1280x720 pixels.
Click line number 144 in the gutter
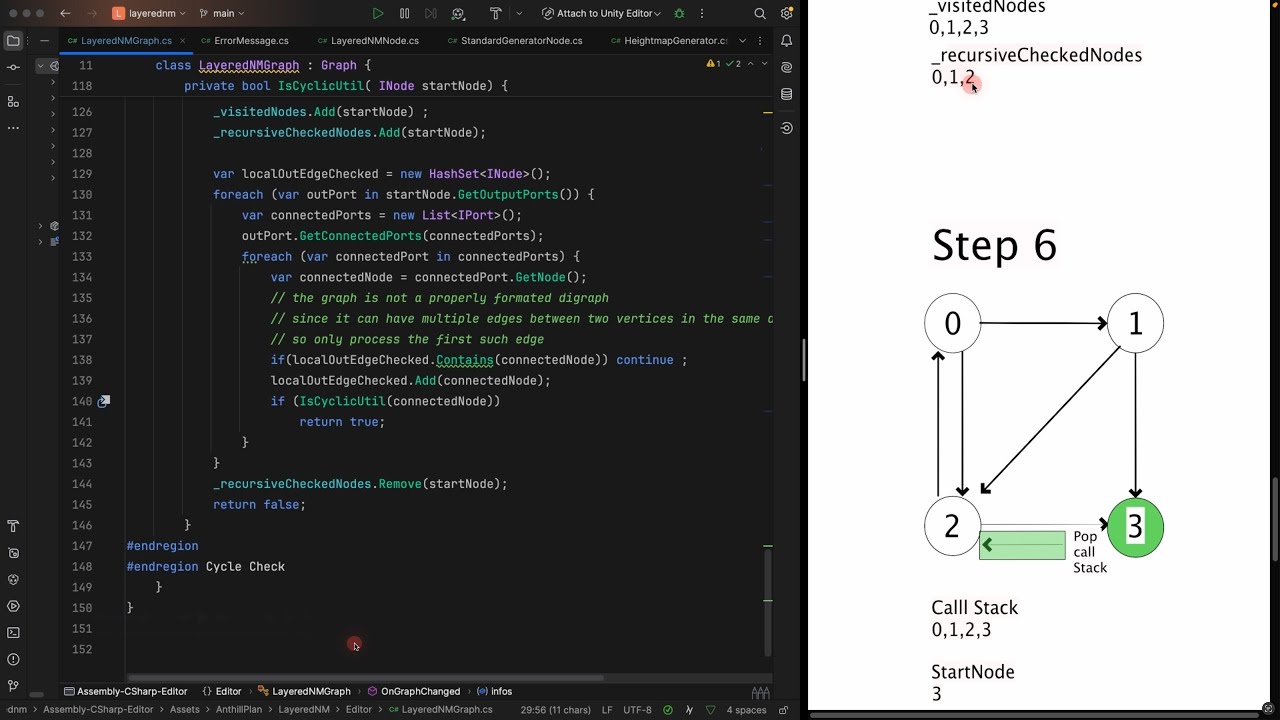click(82, 484)
